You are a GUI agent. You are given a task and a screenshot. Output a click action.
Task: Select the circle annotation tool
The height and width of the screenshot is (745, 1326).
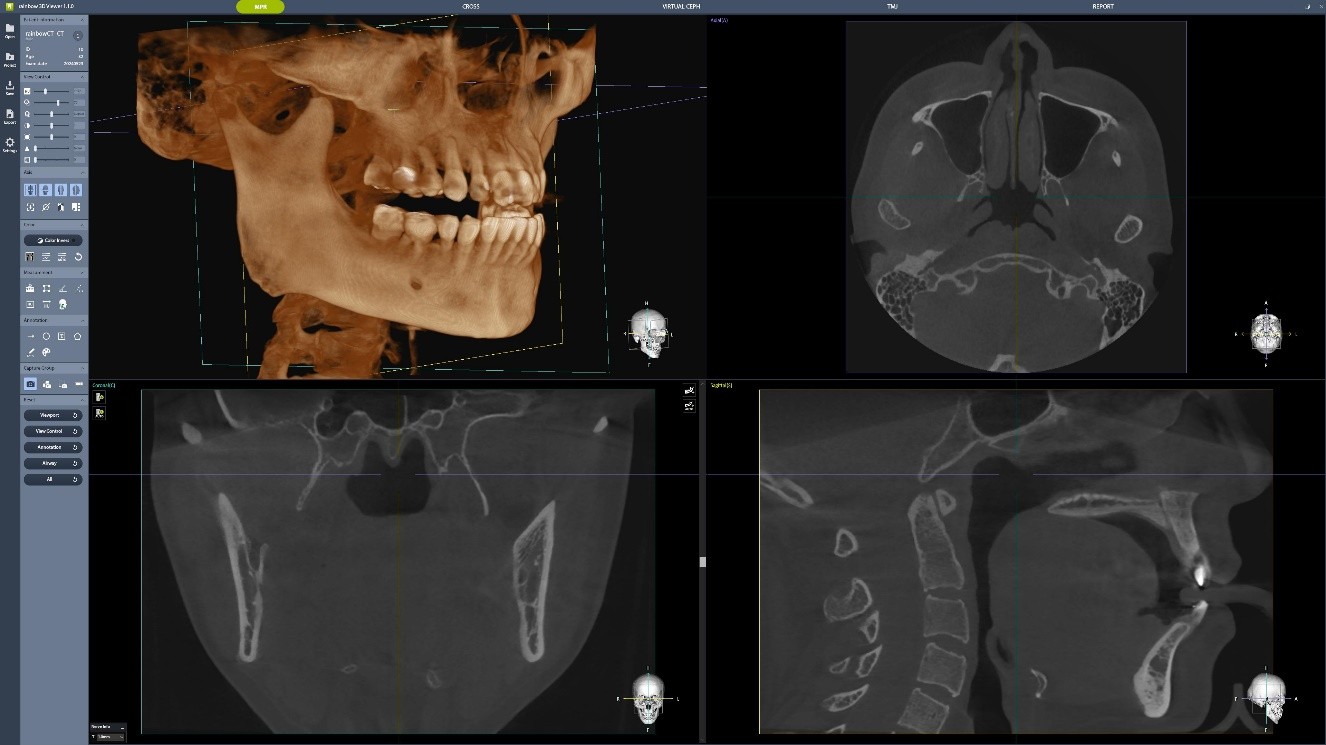(x=46, y=337)
